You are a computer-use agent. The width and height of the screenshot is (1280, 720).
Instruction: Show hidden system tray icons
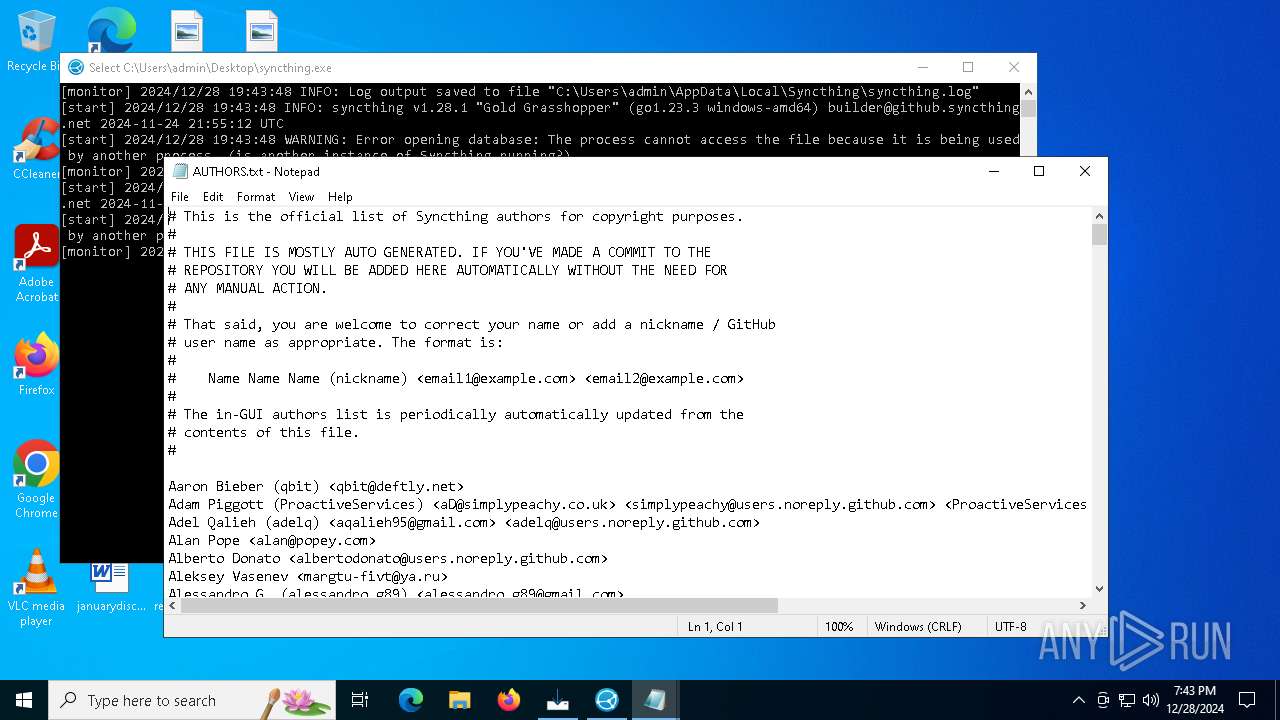pyautogui.click(x=1078, y=700)
